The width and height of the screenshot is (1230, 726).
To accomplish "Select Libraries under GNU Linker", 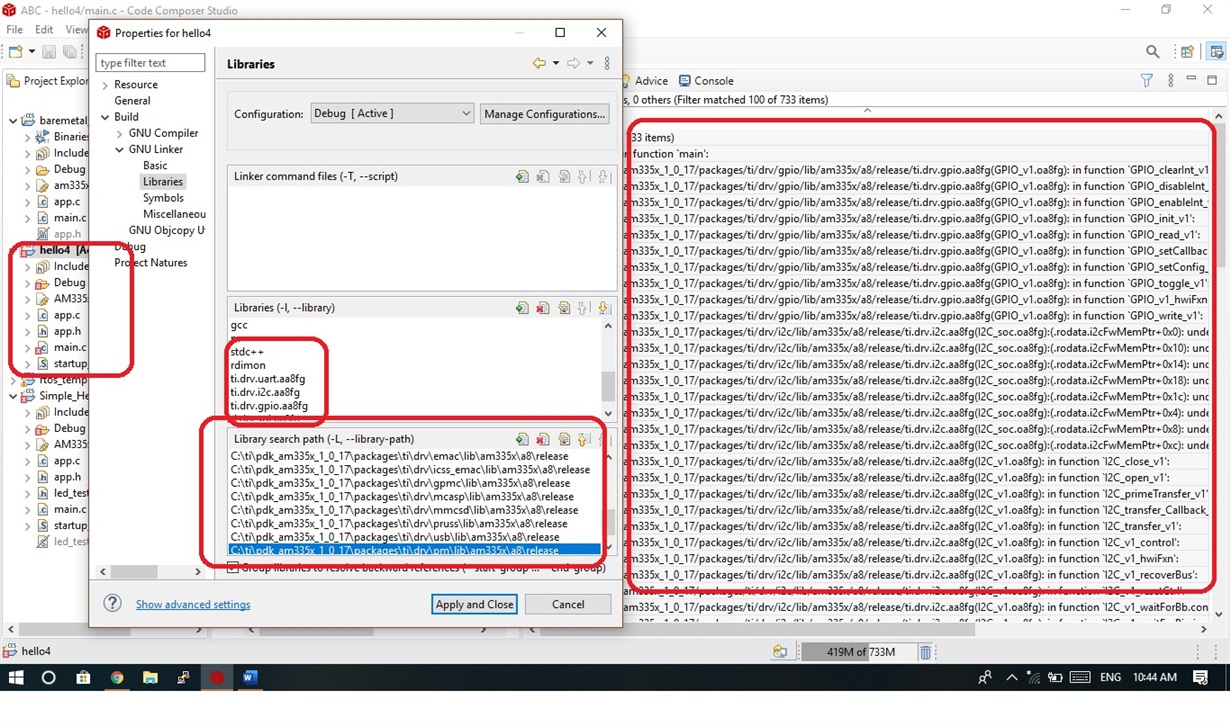I will click(163, 182).
